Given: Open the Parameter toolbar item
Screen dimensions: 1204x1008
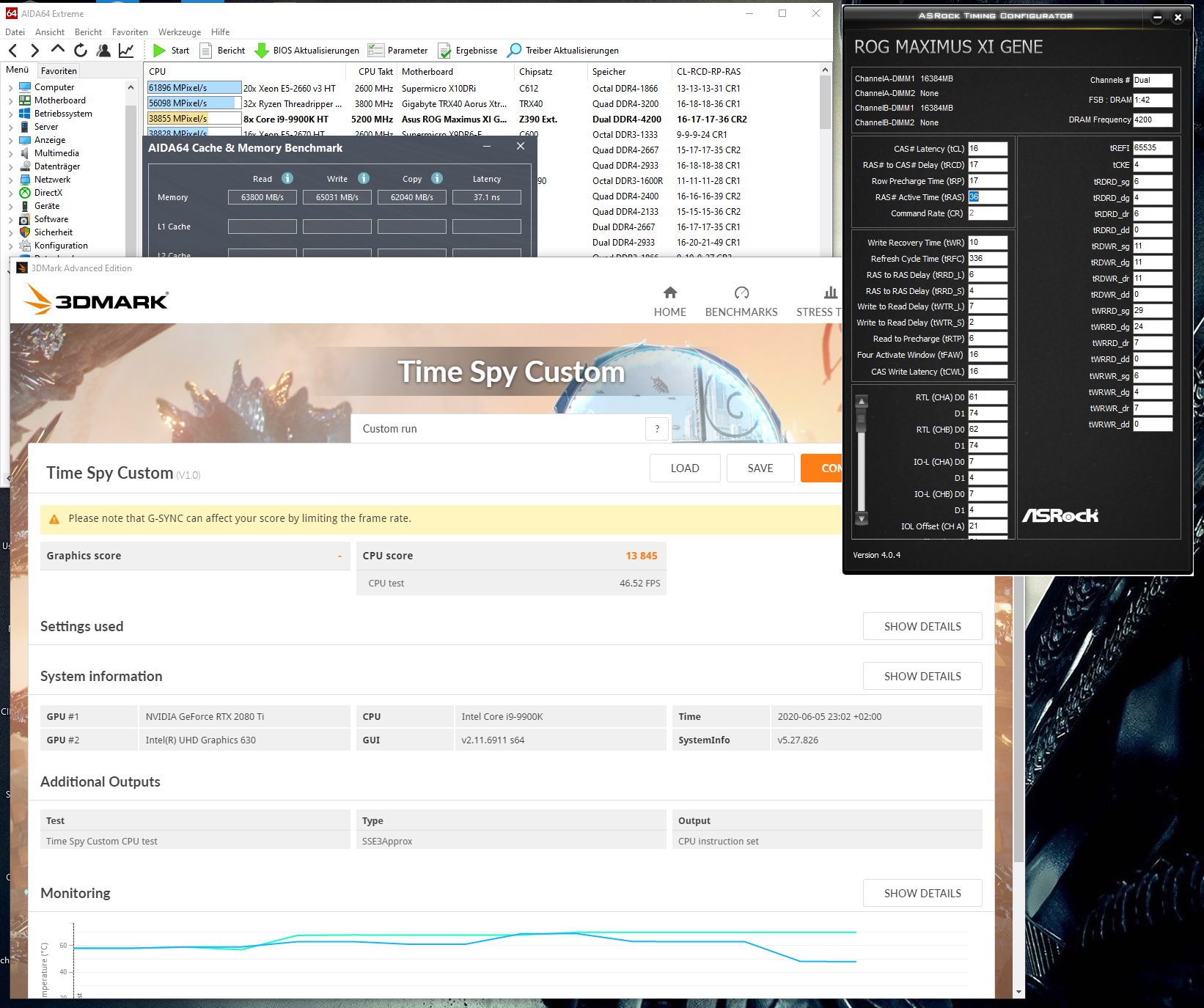Looking at the screenshot, I should click(398, 51).
